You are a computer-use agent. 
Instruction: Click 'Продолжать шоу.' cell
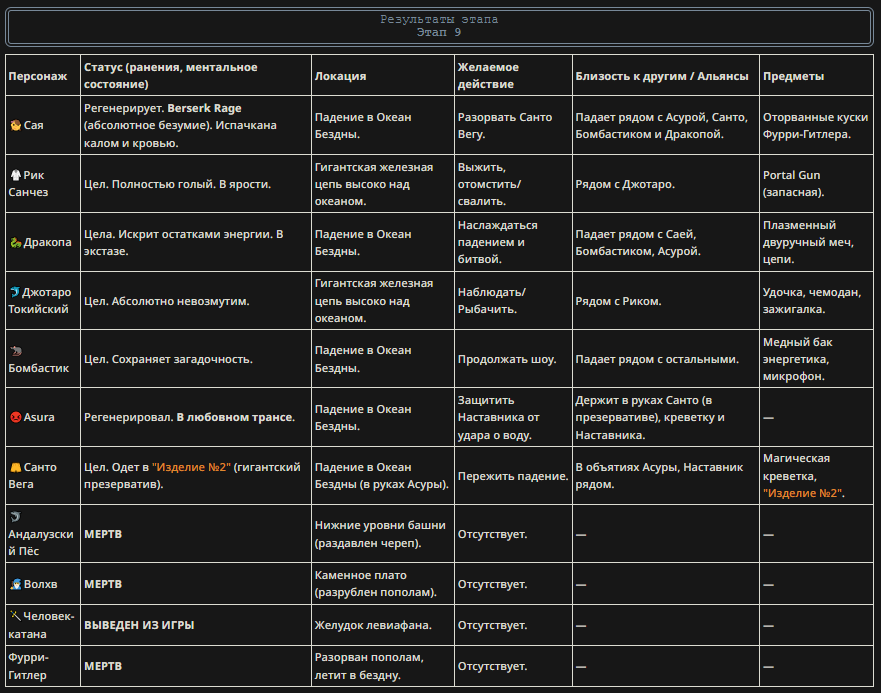[x=513, y=359]
